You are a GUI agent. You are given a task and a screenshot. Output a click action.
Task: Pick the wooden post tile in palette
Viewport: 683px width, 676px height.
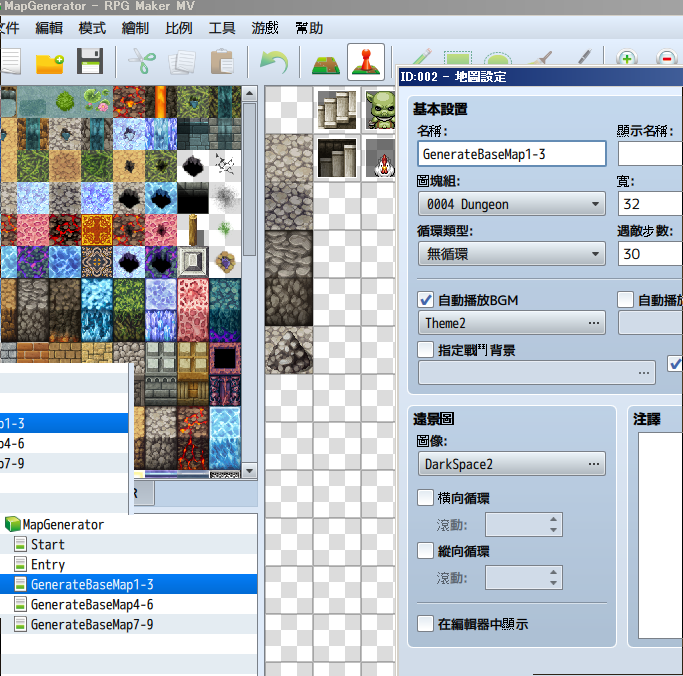(x=193, y=230)
